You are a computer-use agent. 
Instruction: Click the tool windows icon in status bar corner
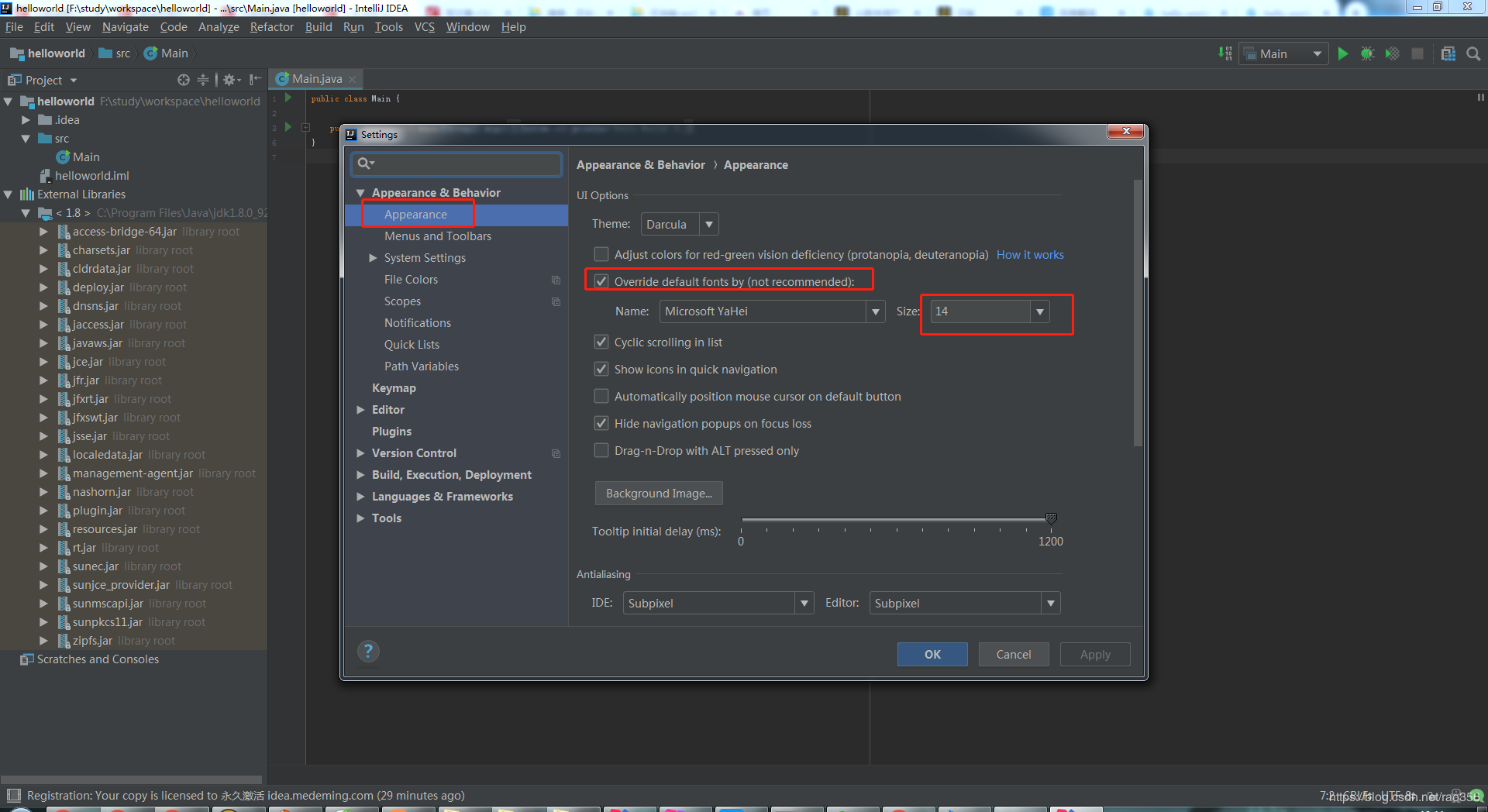point(13,795)
